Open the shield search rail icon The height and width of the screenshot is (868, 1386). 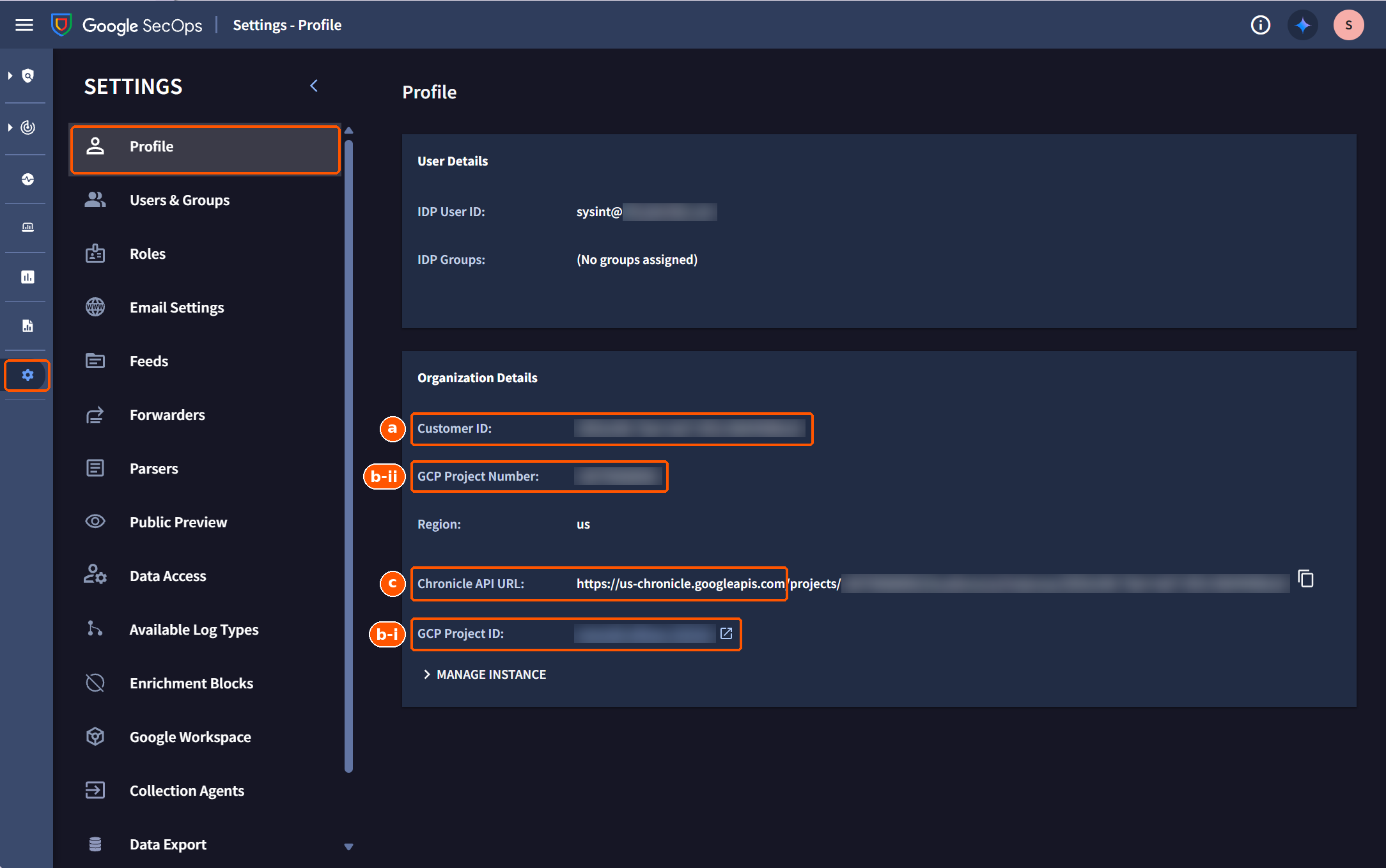pyautogui.click(x=27, y=76)
